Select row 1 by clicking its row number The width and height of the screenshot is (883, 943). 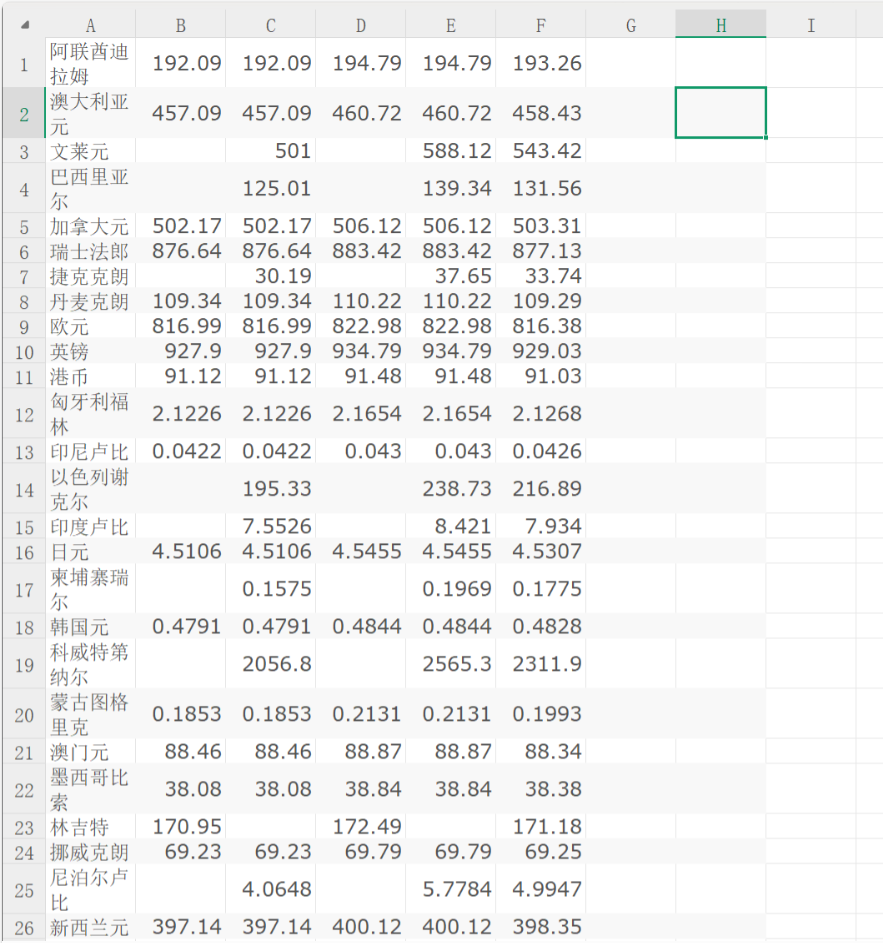[22, 63]
